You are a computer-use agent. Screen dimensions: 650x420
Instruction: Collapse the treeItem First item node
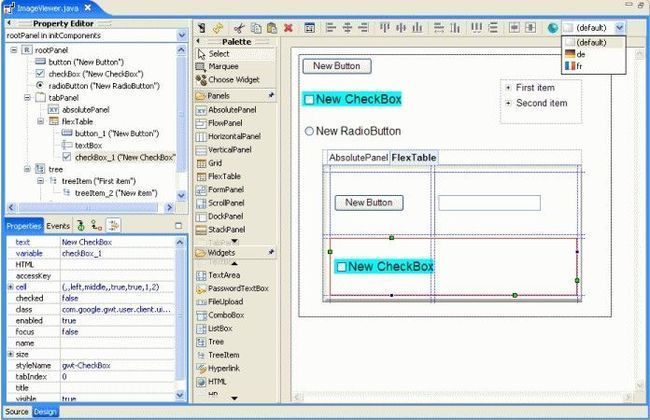pos(41,181)
